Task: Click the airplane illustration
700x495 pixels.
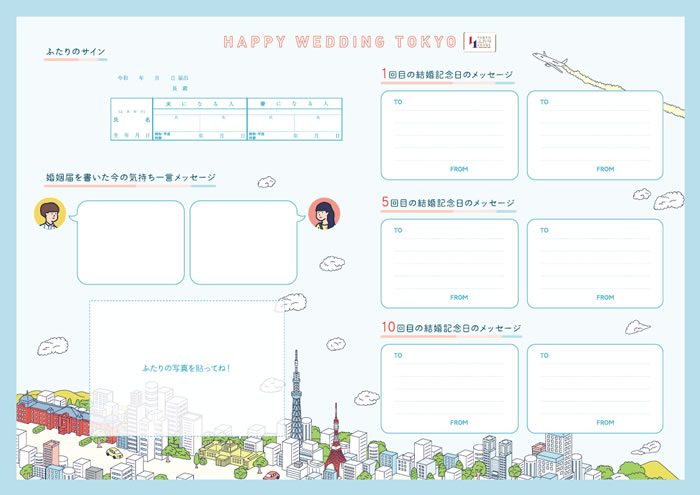Action: (x=549, y=59)
